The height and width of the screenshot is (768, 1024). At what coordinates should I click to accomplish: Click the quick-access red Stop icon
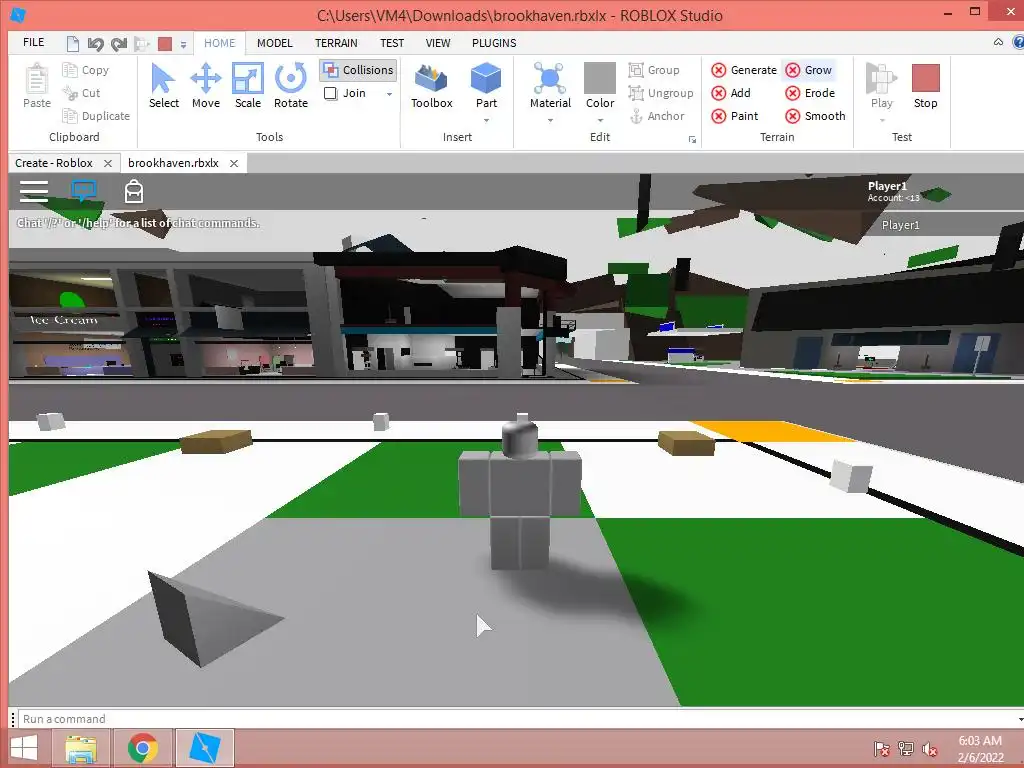click(x=165, y=44)
